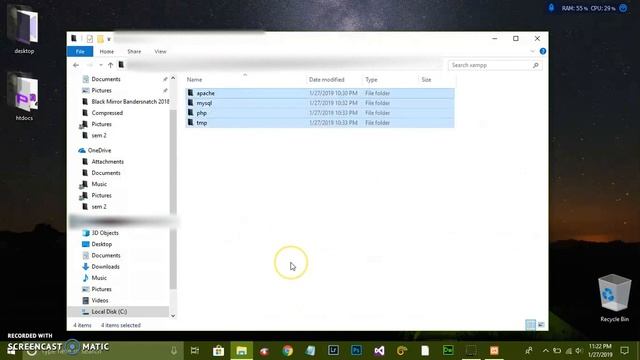This screenshot has width=640, height=360.
Task: Open Music under OneDrive
Action: tap(99, 184)
